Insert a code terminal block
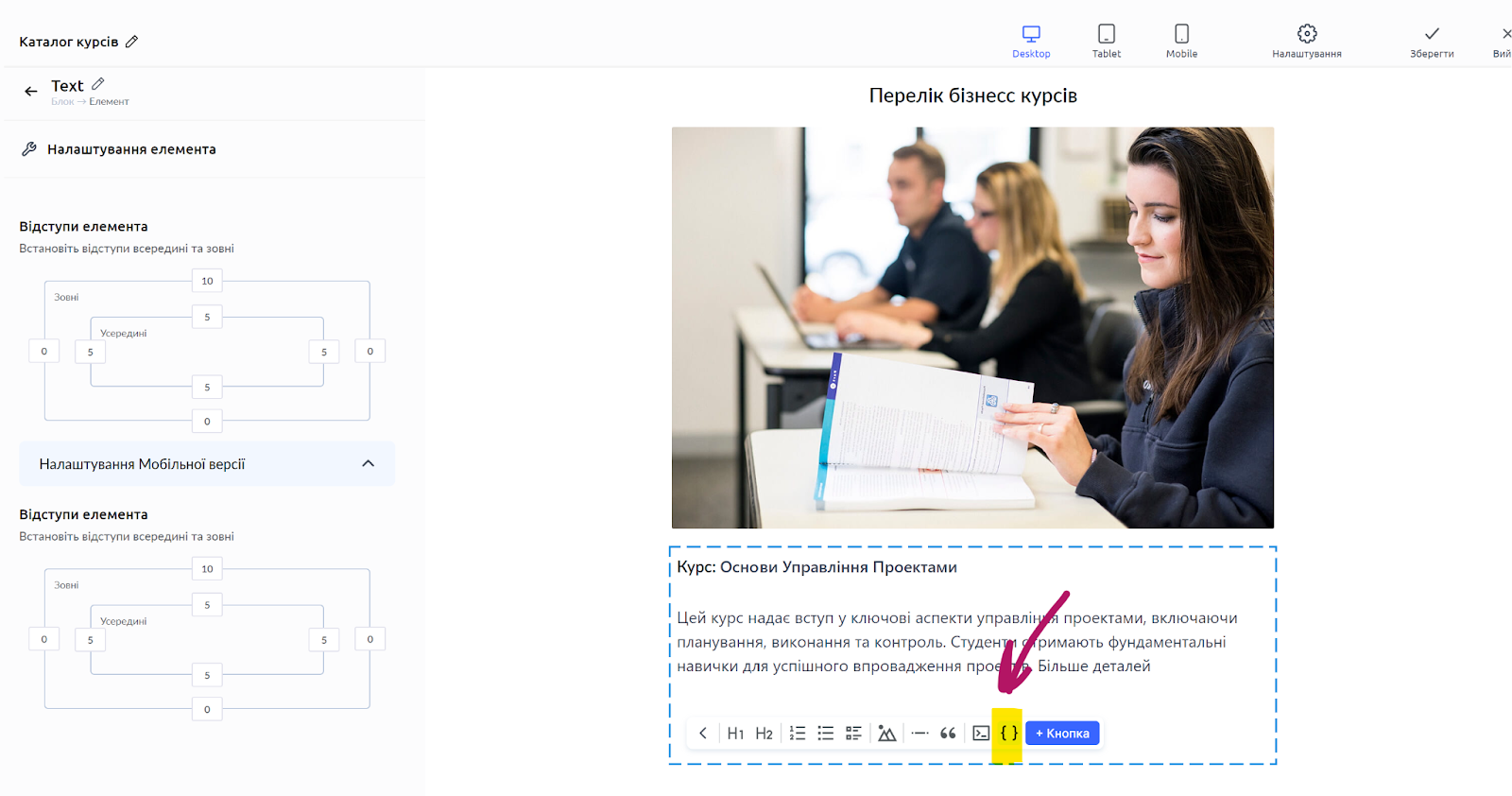The image size is (1512, 796). pos(981,734)
